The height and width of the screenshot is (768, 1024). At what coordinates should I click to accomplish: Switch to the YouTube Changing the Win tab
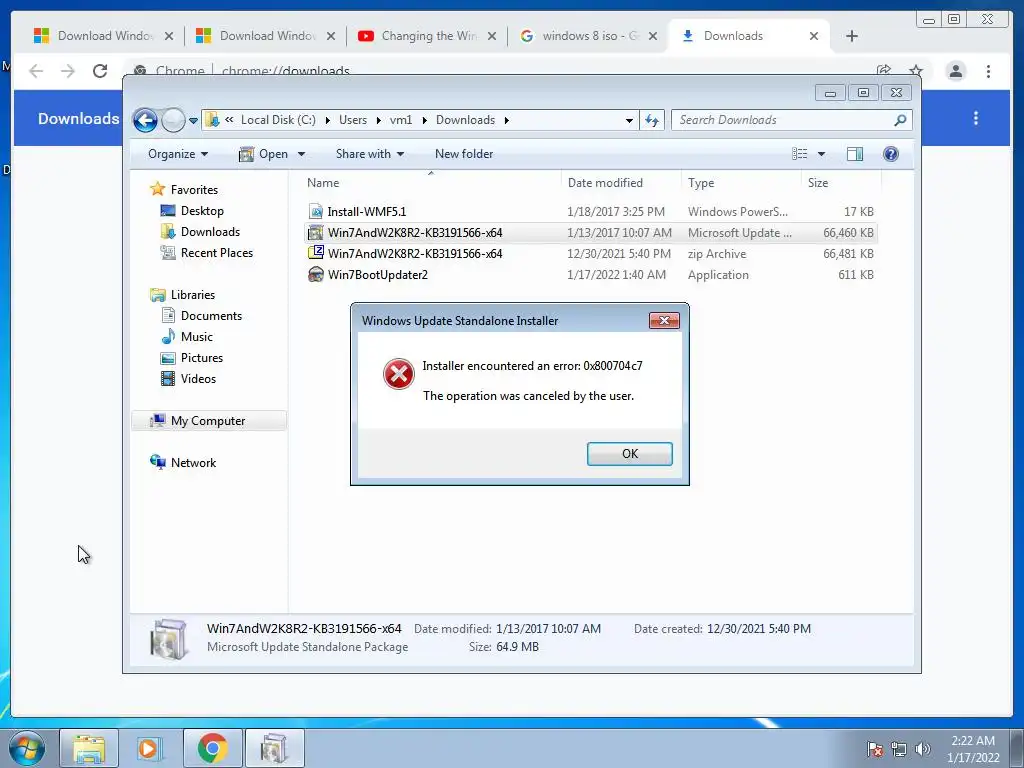point(427,36)
